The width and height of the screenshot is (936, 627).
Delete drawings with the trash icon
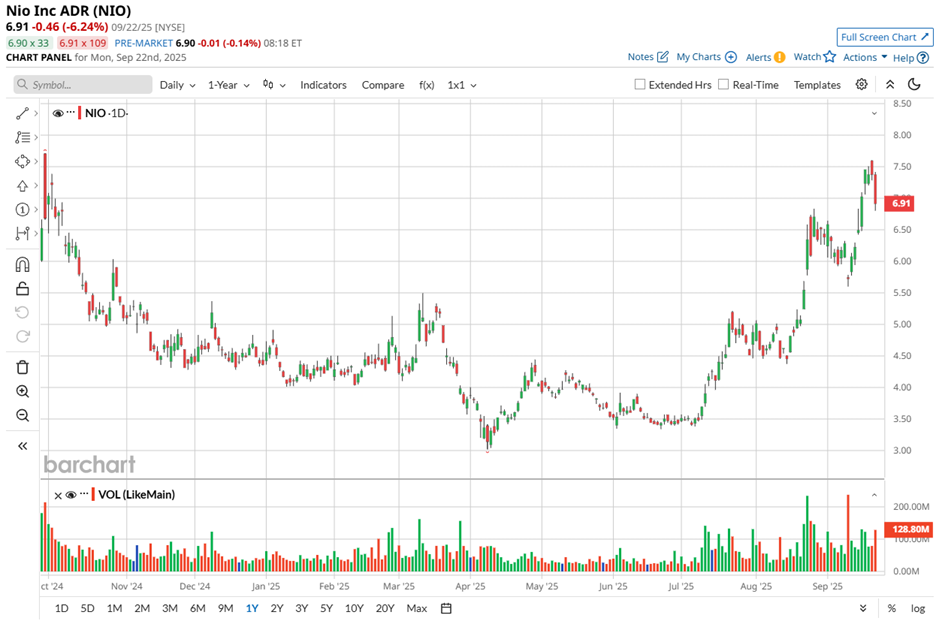click(x=22, y=367)
